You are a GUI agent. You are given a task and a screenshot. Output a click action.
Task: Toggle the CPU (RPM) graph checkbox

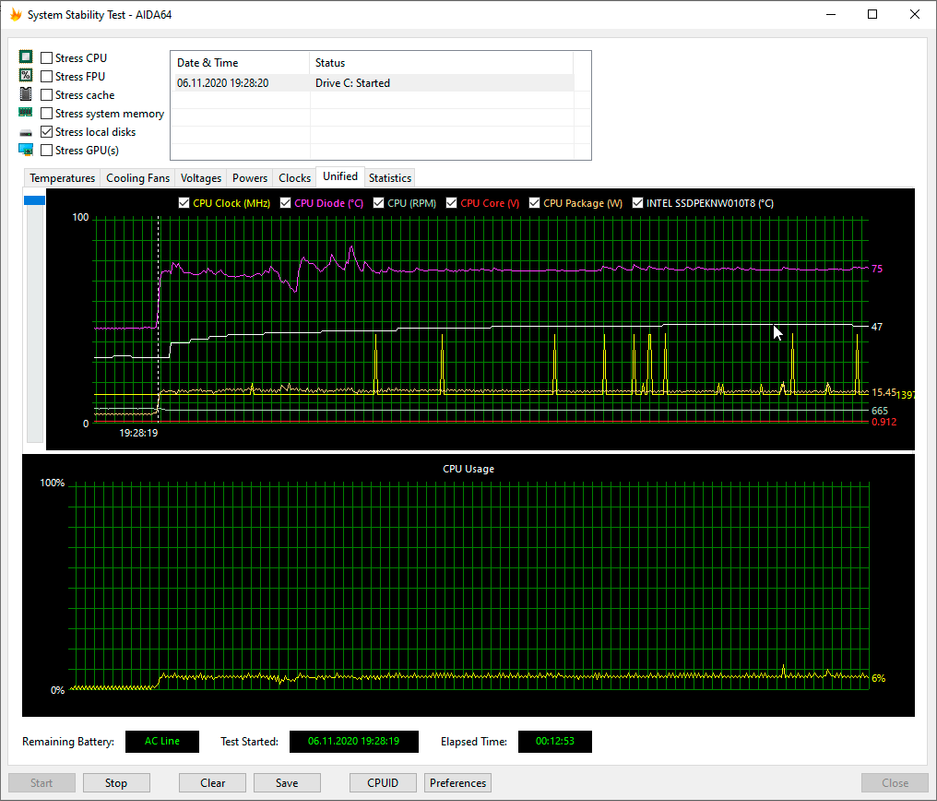[378, 203]
